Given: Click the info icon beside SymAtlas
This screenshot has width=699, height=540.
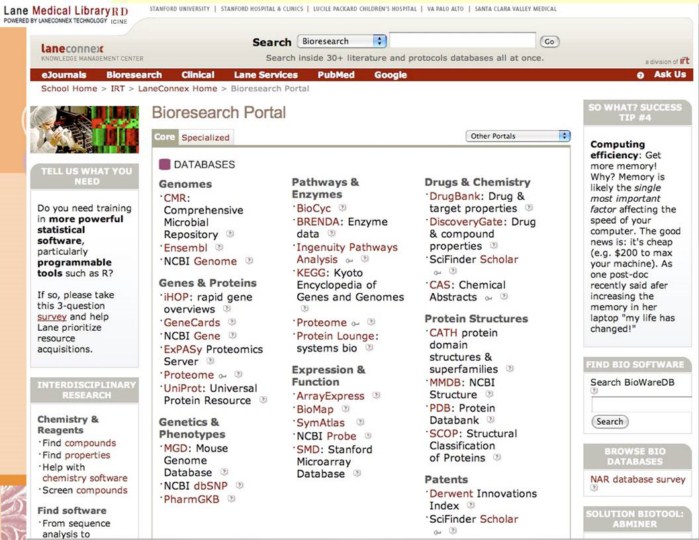Looking at the screenshot, I should (x=352, y=423).
